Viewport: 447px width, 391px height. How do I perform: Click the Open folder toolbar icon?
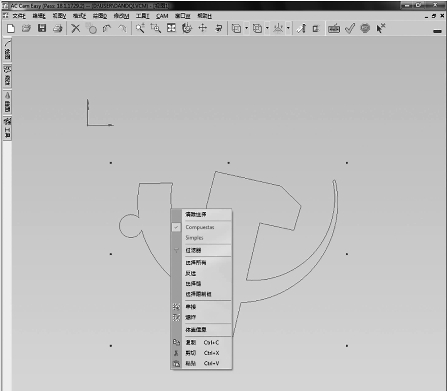coord(26,29)
